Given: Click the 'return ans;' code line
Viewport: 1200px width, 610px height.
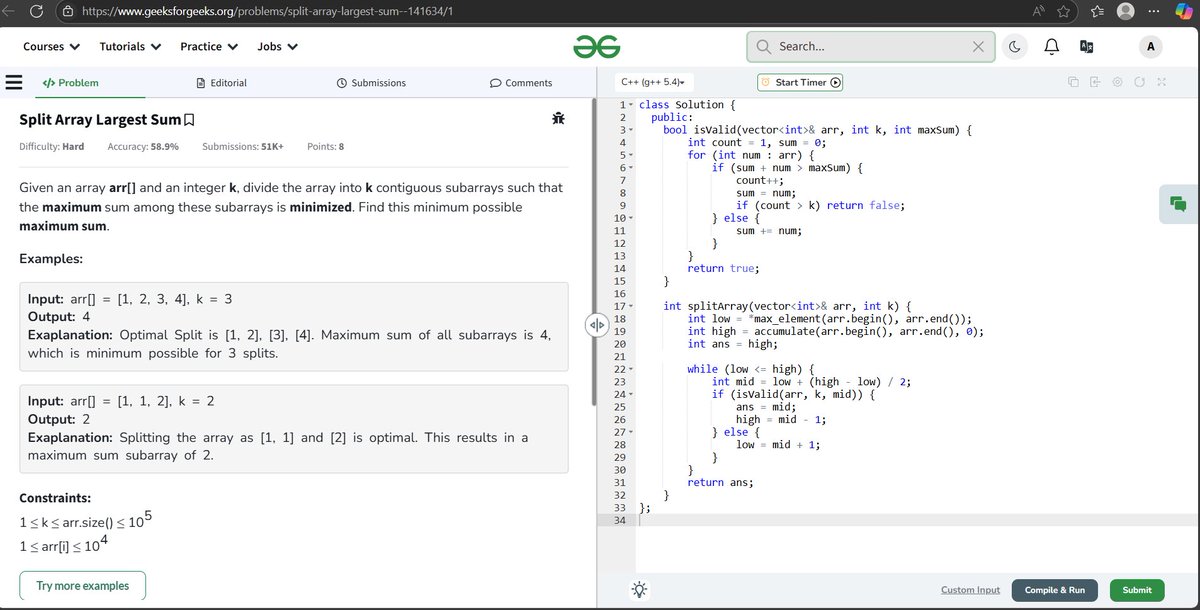Looking at the screenshot, I should point(721,482).
